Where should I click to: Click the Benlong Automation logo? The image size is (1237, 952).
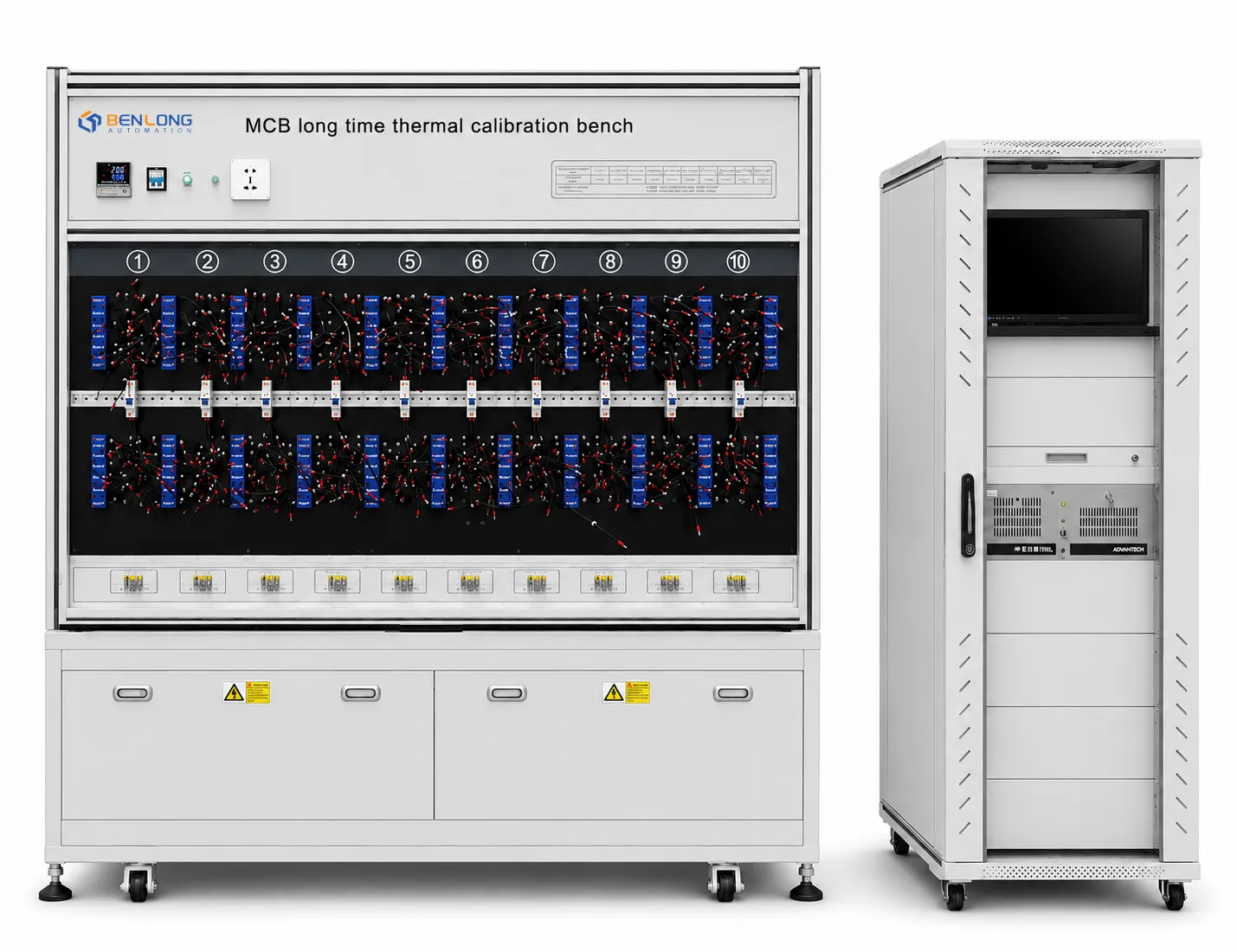tap(135, 122)
